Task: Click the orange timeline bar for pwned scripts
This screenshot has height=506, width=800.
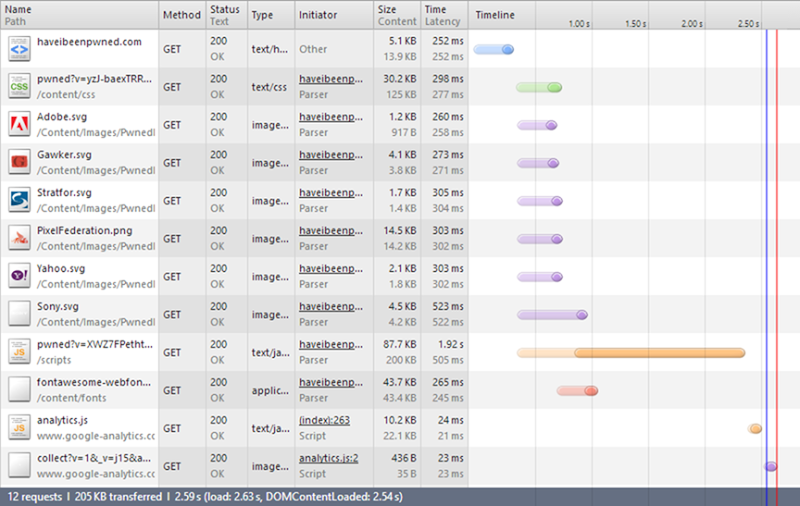Action: coord(631,352)
